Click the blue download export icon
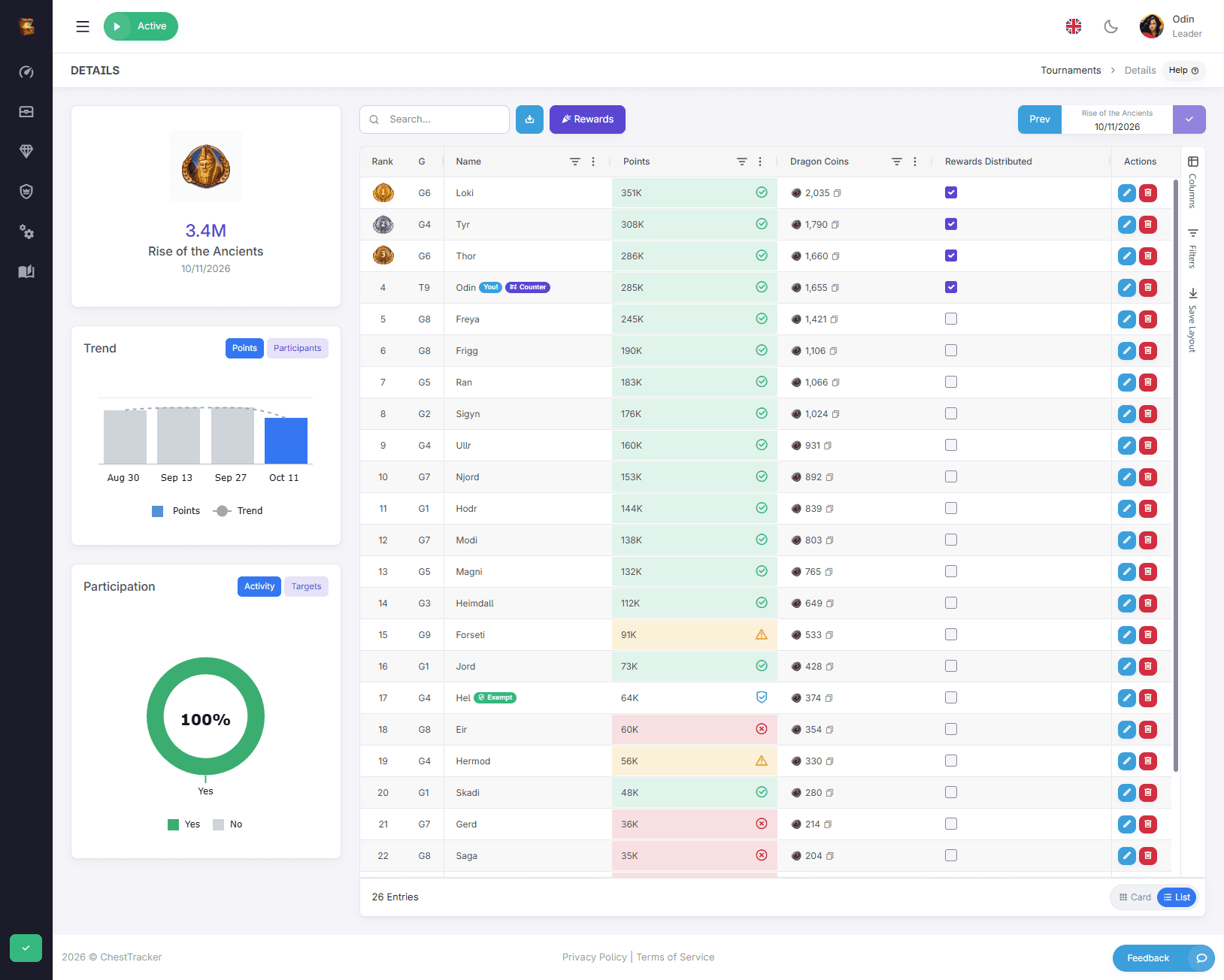The width and height of the screenshot is (1224, 980). tap(529, 119)
